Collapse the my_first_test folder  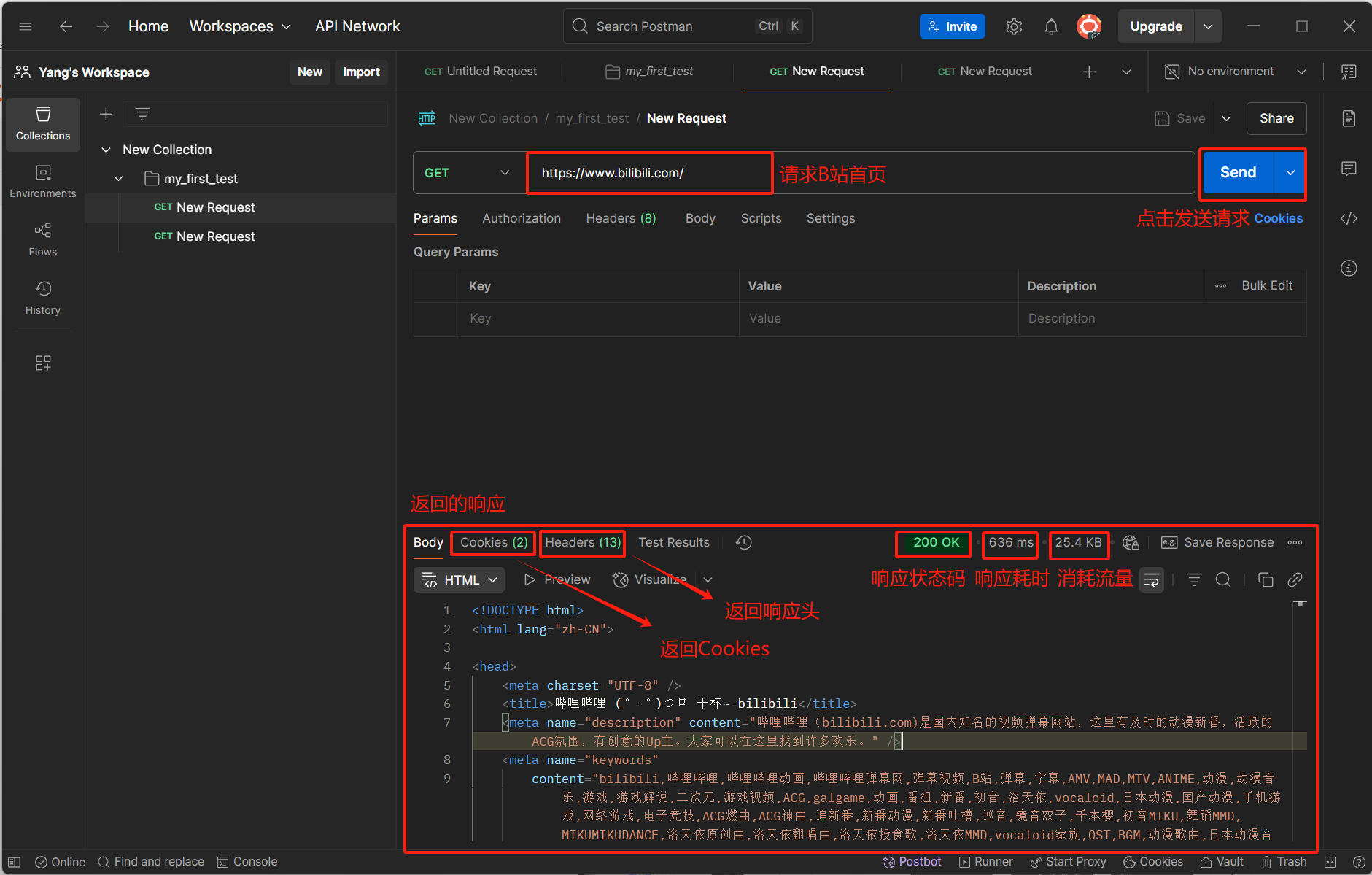pyautogui.click(x=118, y=179)
